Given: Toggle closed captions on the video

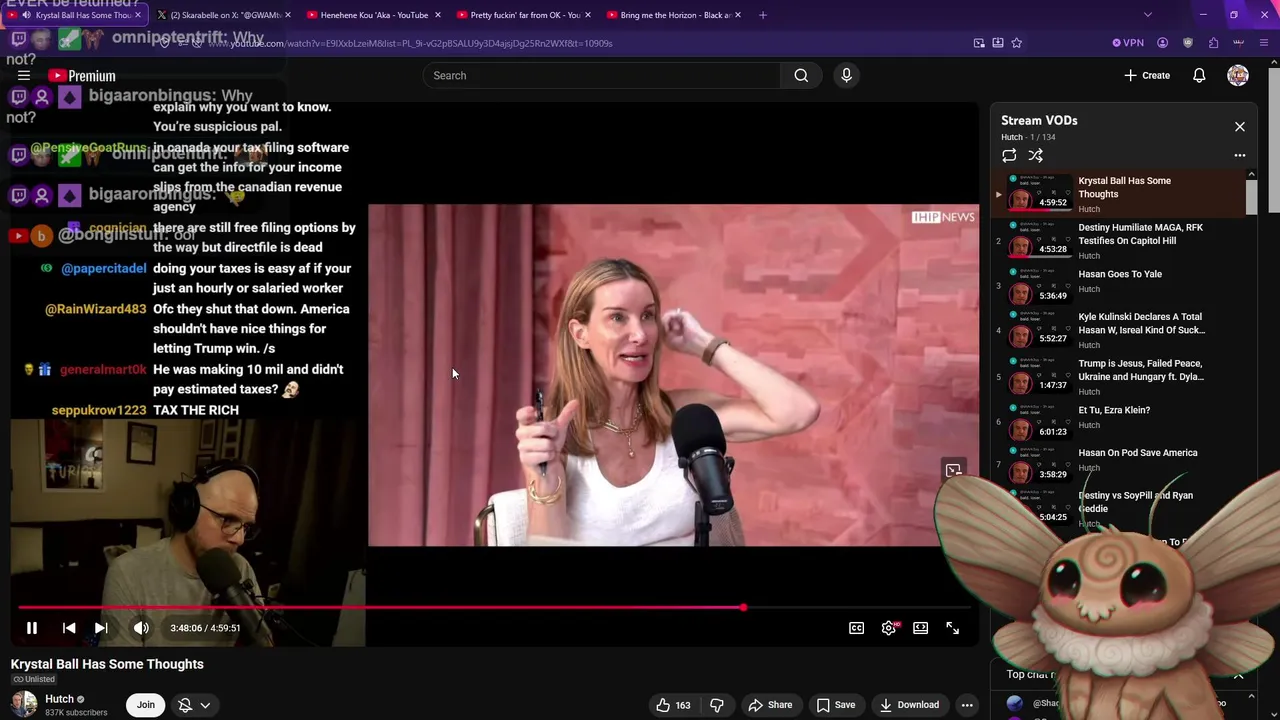Looking at the screenshot, I should (857, 628).
